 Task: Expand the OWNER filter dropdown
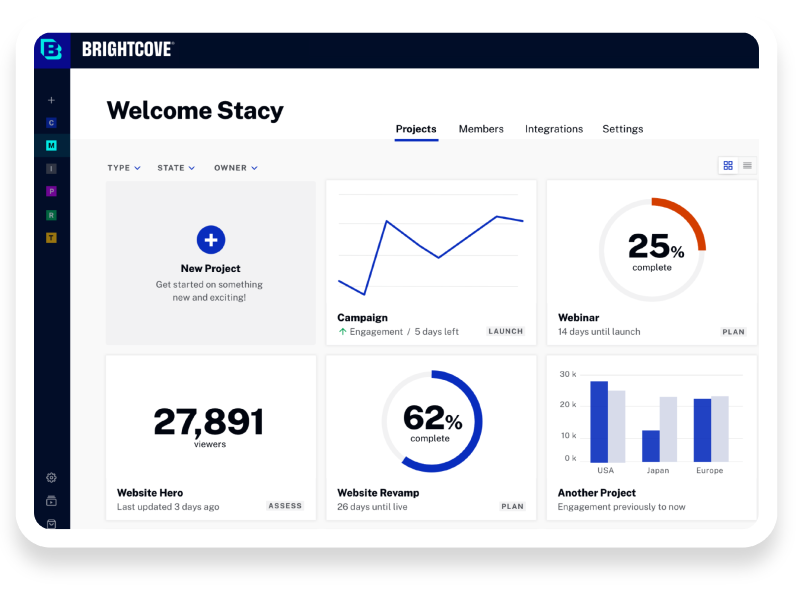tap(236, 168)
